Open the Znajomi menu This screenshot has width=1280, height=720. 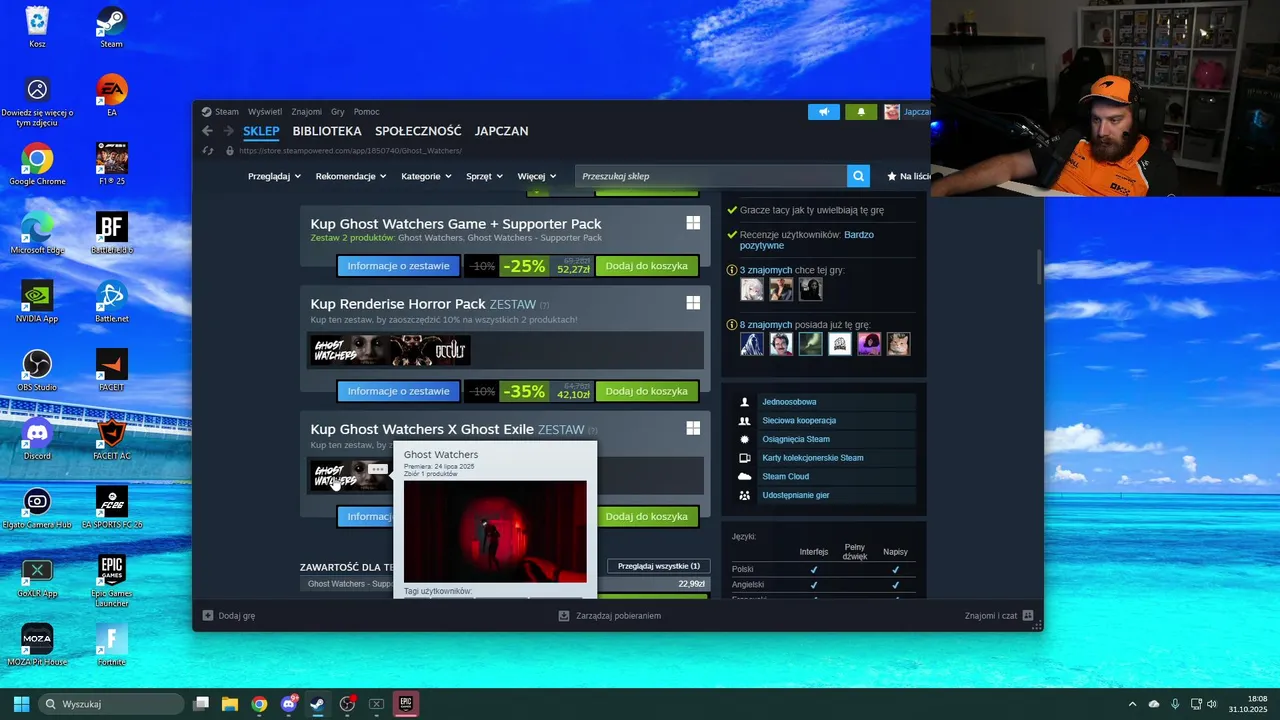(307, 112)
